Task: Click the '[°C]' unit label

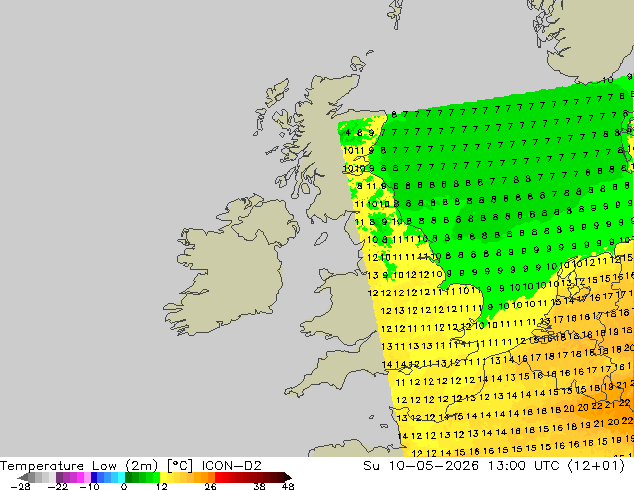Action: click(x=180, y=466)
